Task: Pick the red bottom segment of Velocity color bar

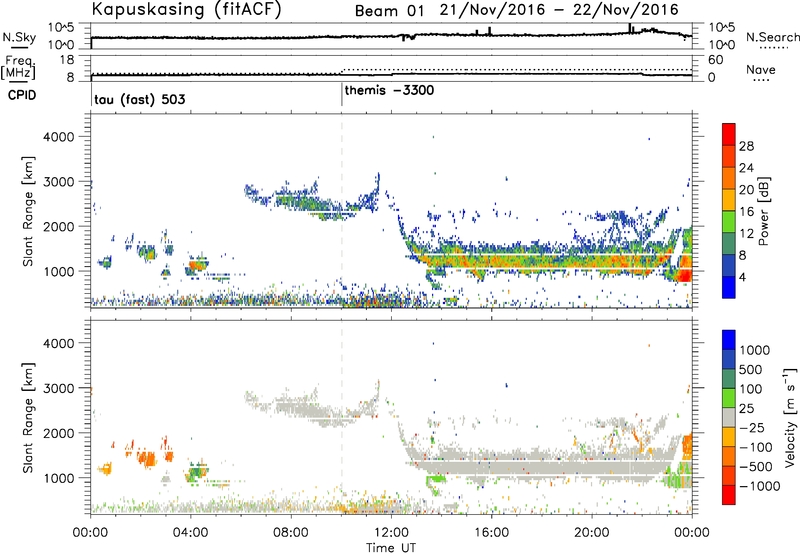Action: point(729,495)
